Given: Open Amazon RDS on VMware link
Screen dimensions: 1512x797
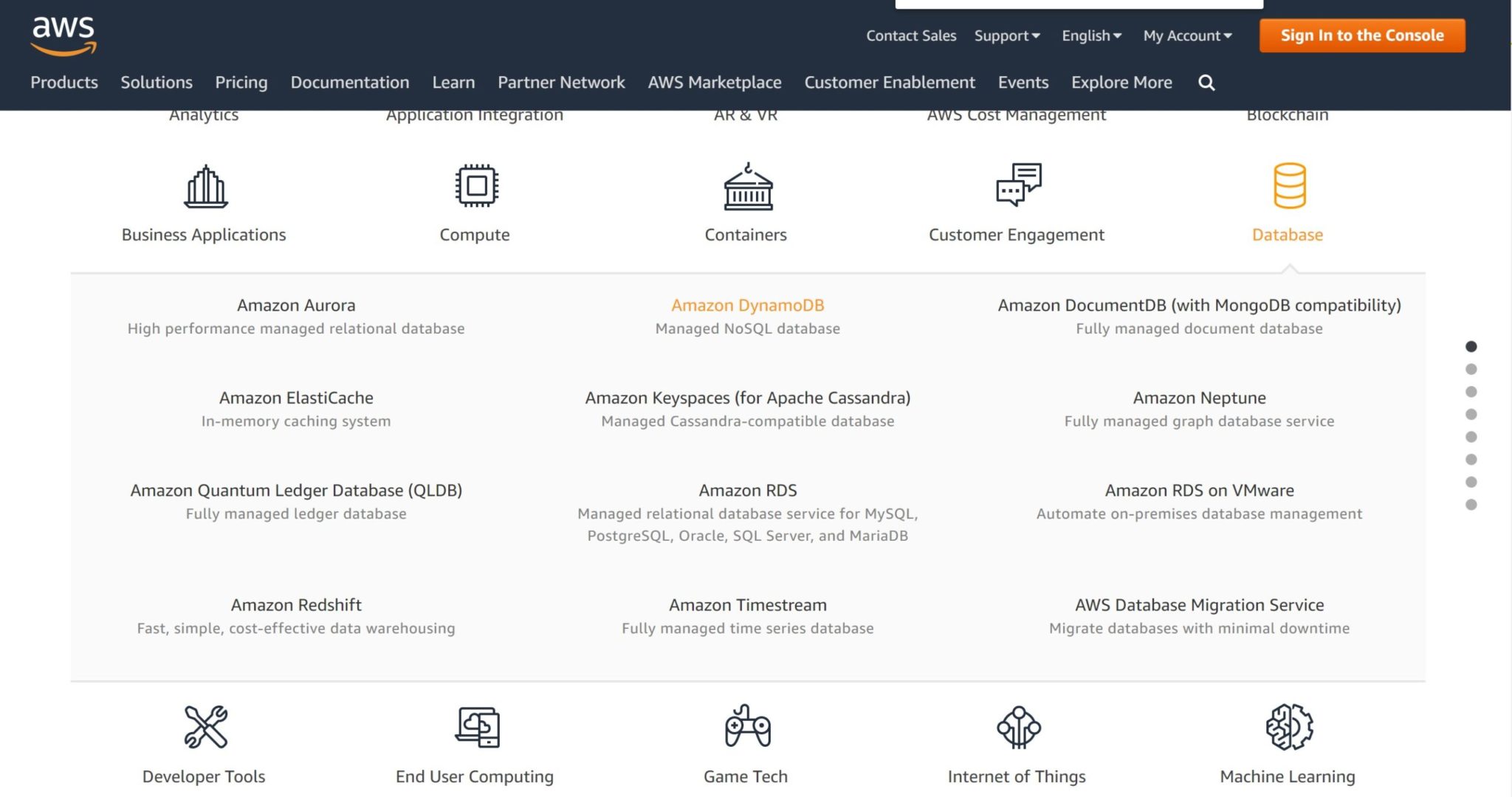Looking at the screenshot, I should point(1199,490).
